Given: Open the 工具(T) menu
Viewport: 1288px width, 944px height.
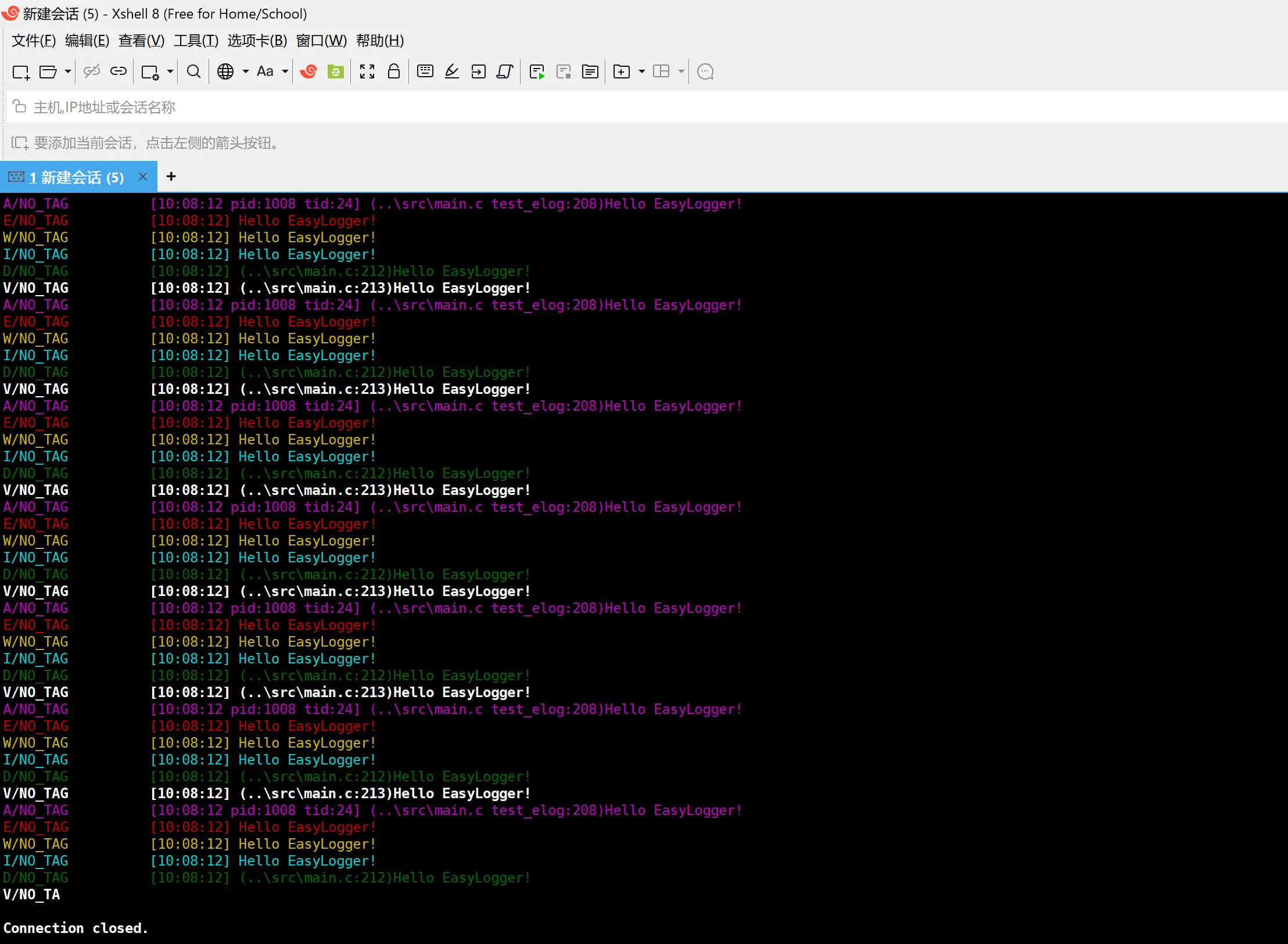Looking at the screenshot, I should click(196, 41).
